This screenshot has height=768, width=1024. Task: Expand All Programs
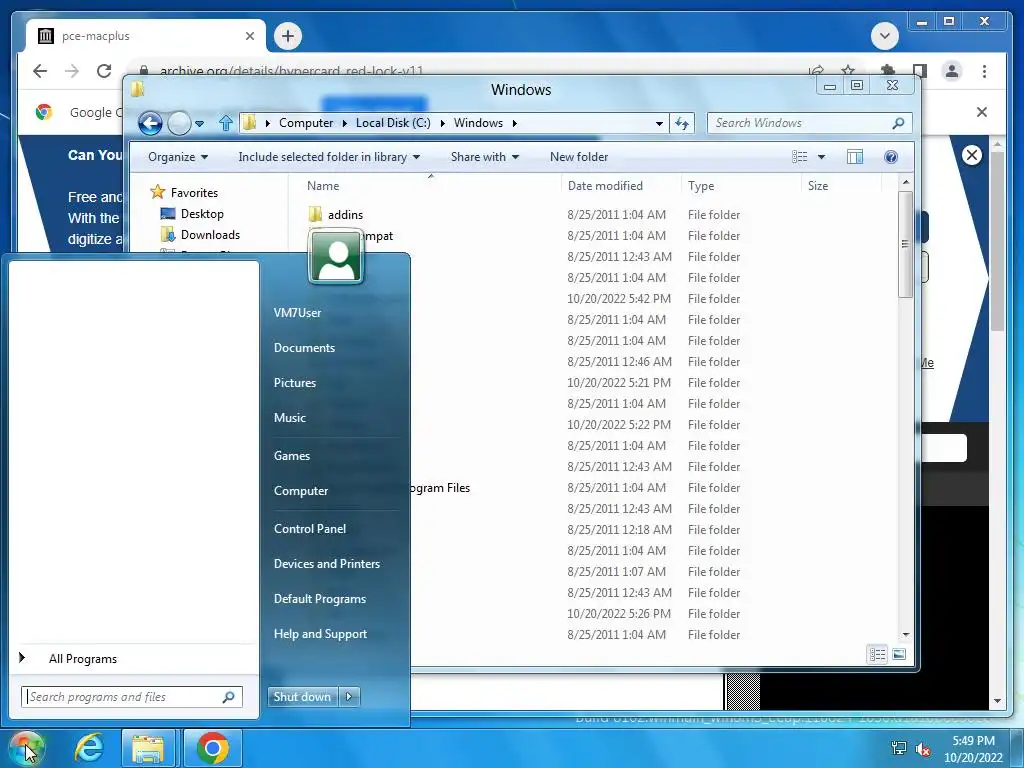click(x=82, y=659)
